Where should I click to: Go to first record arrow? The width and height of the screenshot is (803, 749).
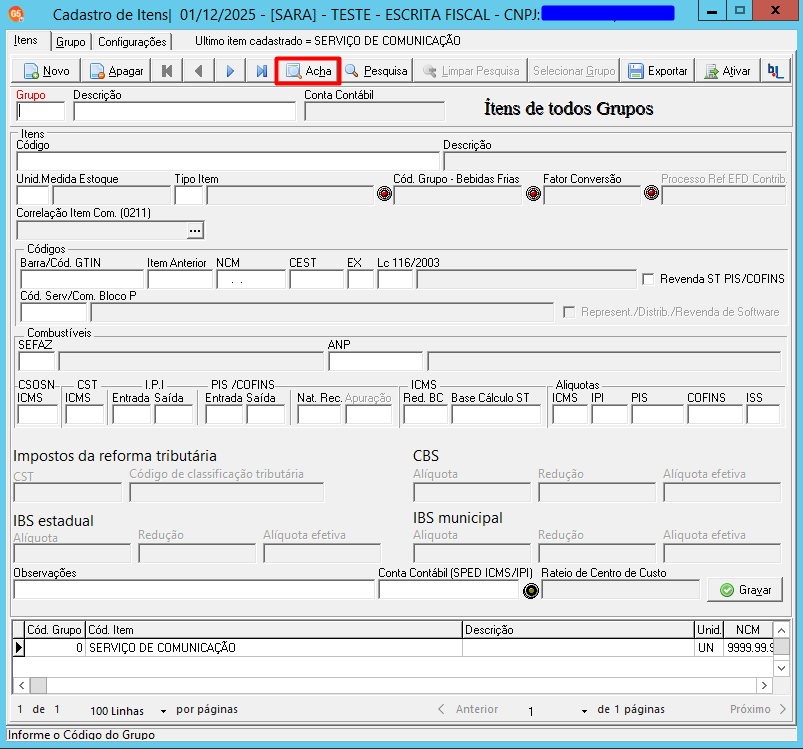click(167, 71)
